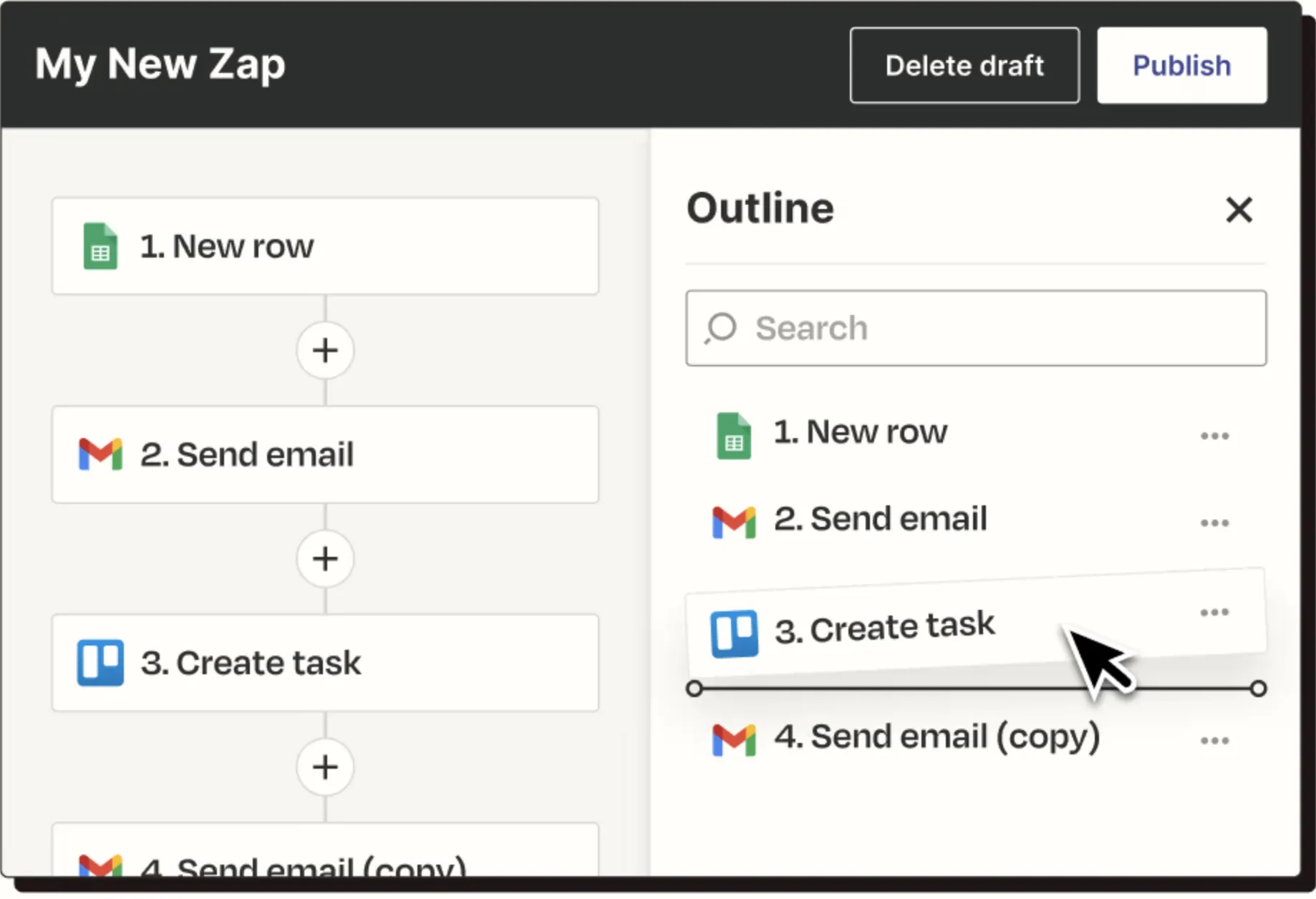The image size is (1316, 899).
Task: Click the Trello icon in canvas step 3
Action: click(100, 663)
